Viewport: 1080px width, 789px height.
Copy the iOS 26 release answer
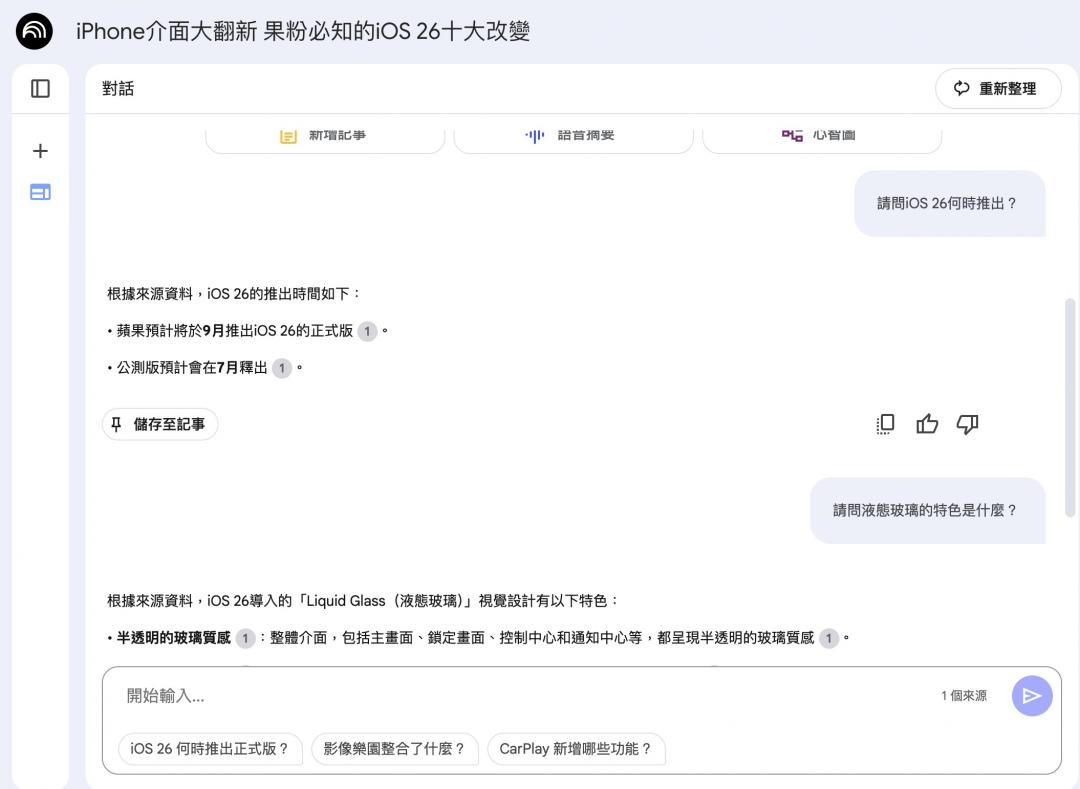(885, 424)
